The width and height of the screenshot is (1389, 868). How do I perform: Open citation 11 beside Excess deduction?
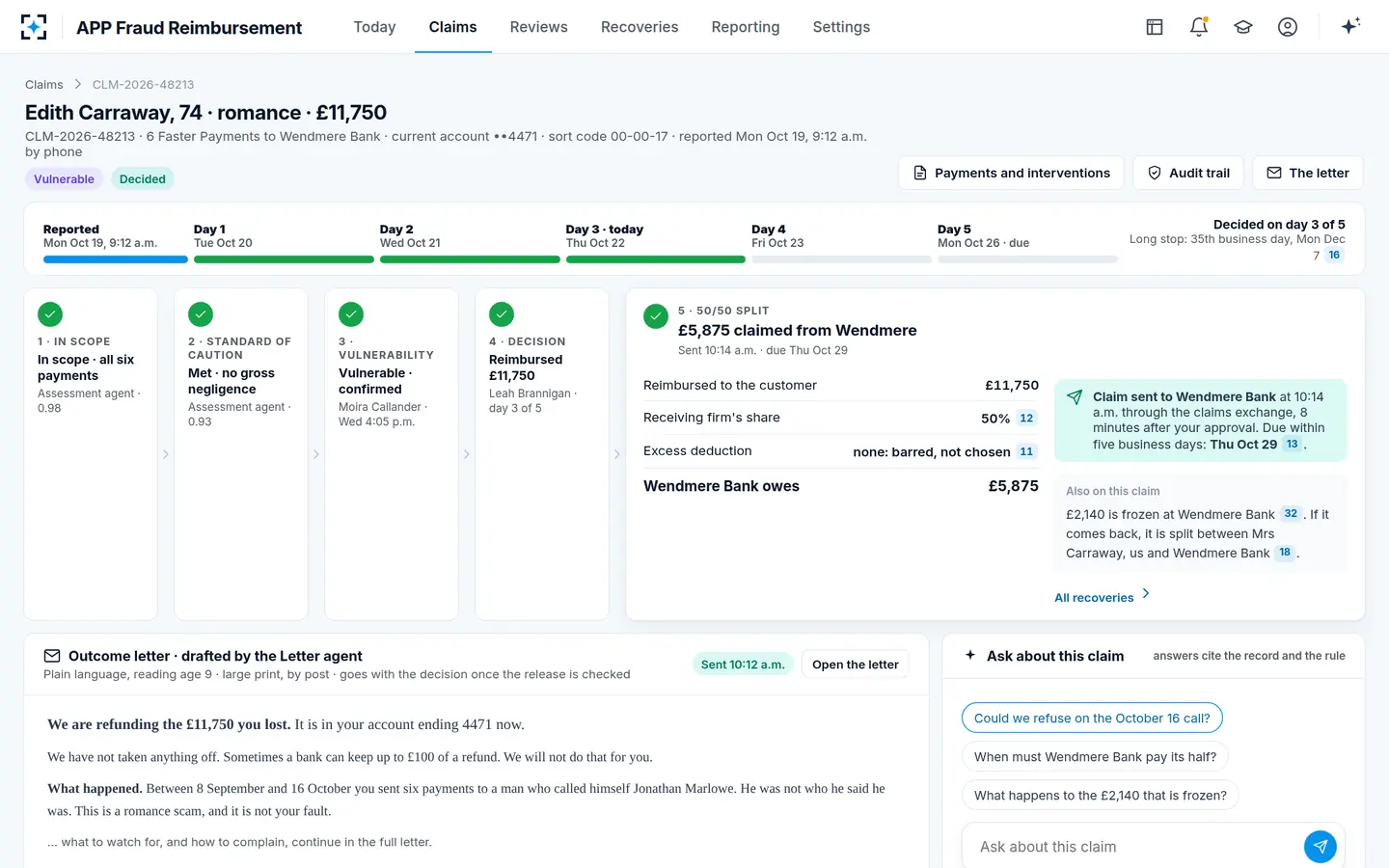pyautogui.click(x=1026, y=450)
